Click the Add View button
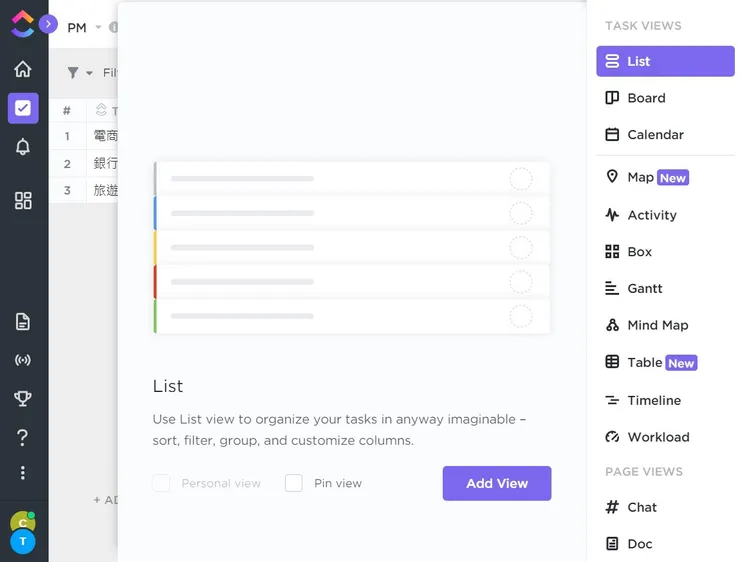The height and width of the screenshot is (562, 740). 497,483
